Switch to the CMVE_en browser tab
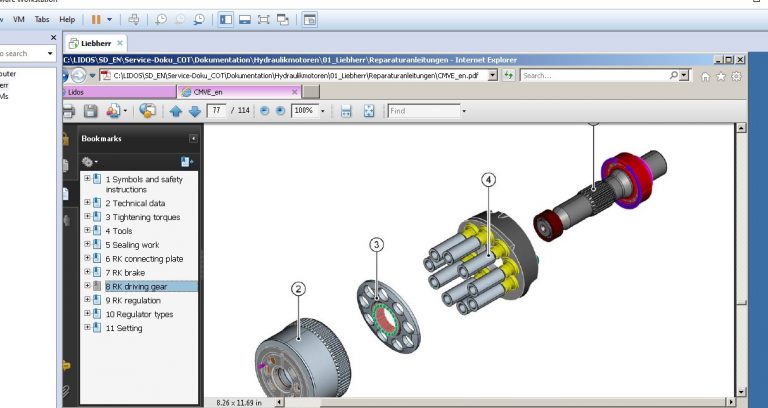 240,92
